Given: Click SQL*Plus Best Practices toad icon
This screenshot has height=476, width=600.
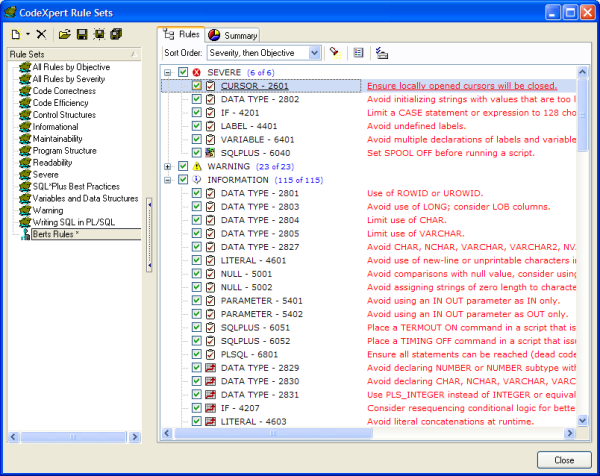Looking at the screenshot, I should click(x=25, y=186).
